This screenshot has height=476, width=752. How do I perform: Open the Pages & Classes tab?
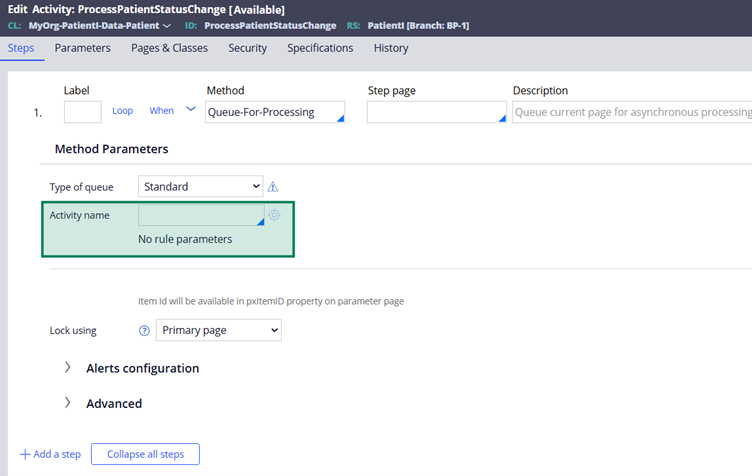pos(170,48)
